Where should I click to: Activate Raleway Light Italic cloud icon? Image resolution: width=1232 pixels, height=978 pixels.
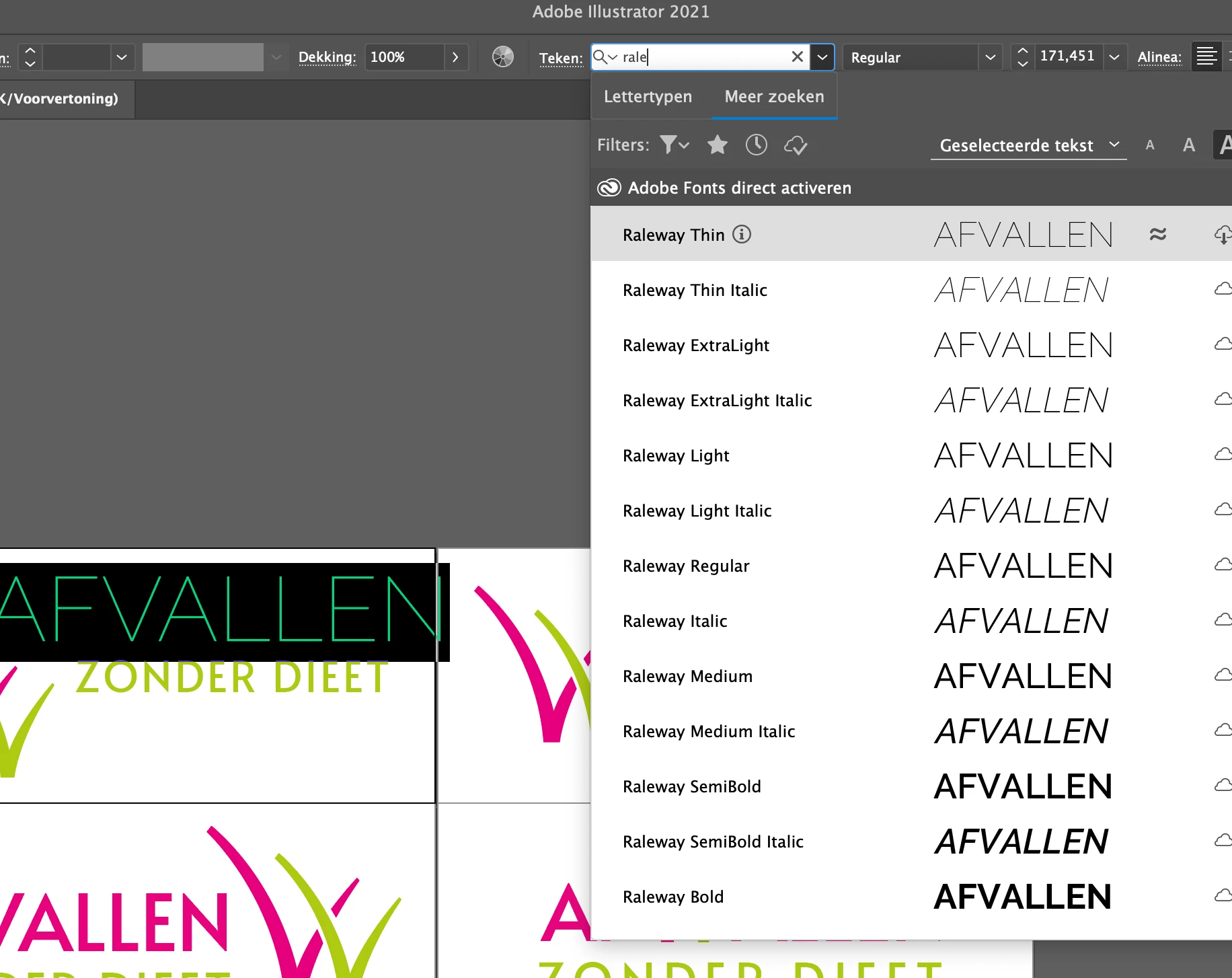(x=1223, y=510)
